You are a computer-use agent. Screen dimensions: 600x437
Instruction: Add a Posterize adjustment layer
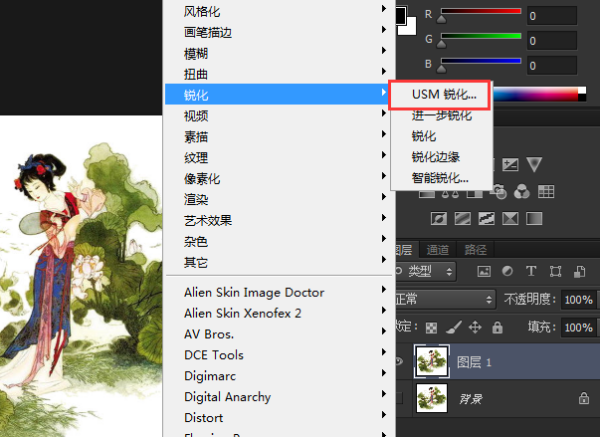point(462,218)
